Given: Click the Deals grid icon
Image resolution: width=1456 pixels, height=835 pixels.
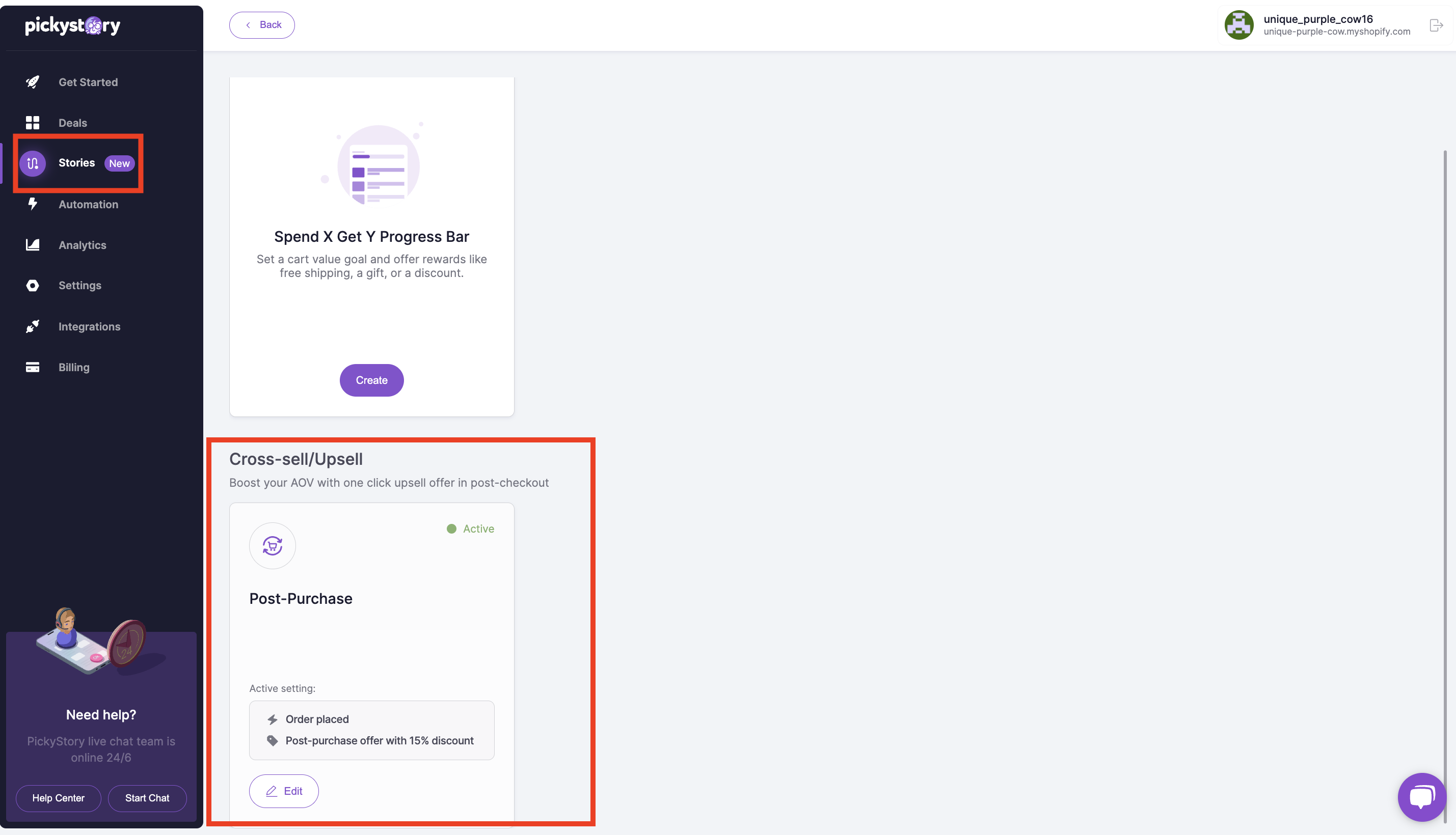Looking at the screenshot, I should 33,123.
